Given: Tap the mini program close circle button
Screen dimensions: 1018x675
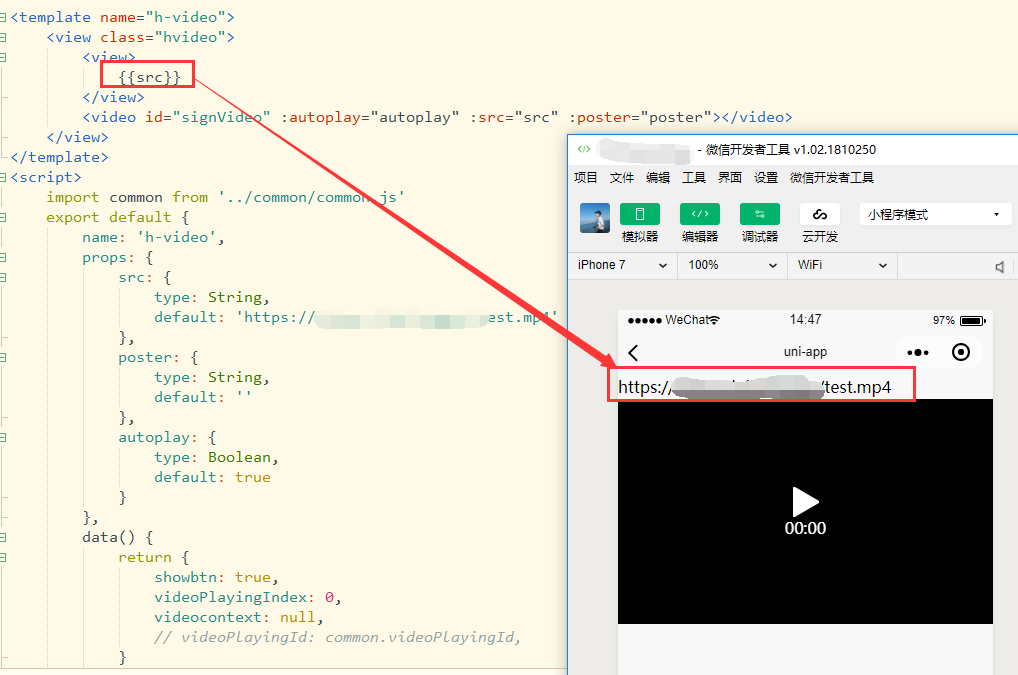Looking at the screenshot, I should pos(961,352).
